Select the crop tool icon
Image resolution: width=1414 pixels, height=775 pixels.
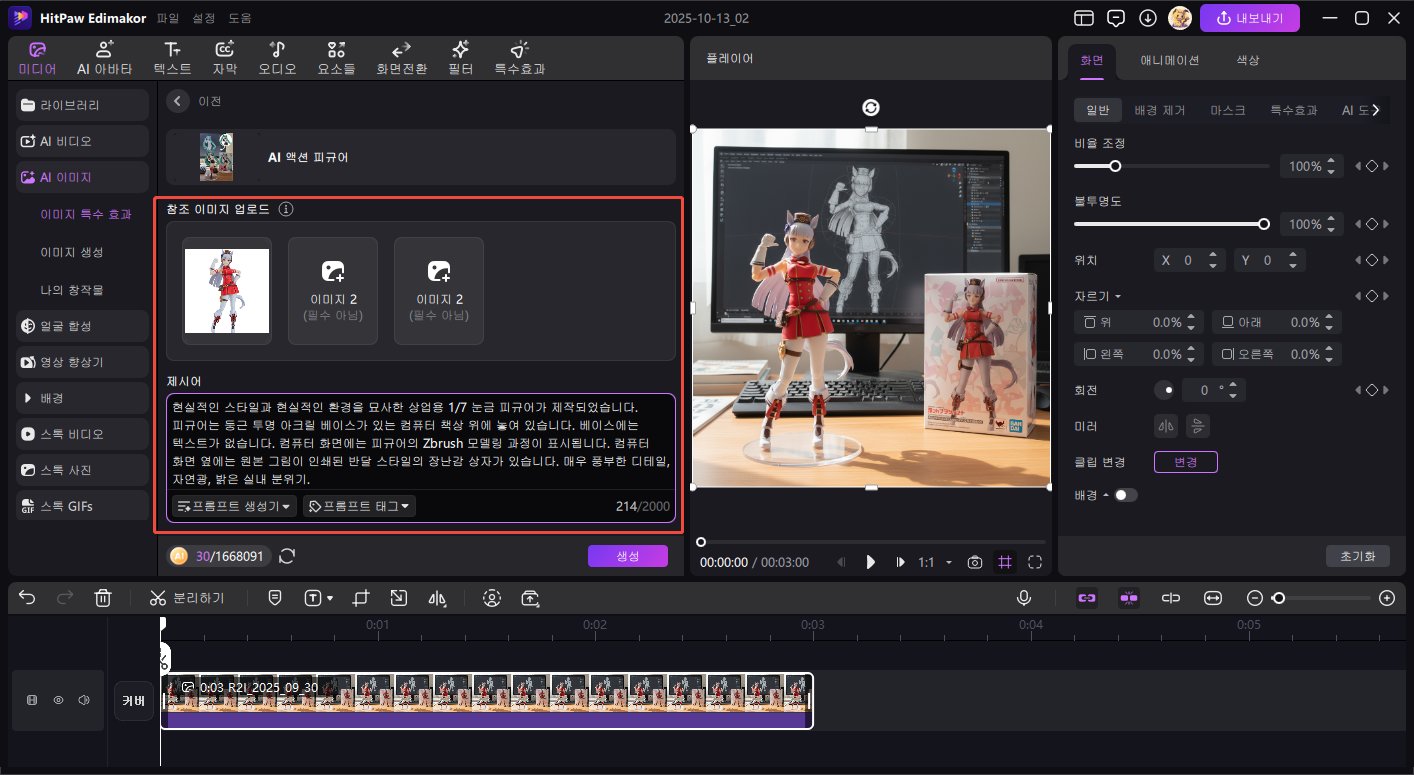click(x=362, y=598)
